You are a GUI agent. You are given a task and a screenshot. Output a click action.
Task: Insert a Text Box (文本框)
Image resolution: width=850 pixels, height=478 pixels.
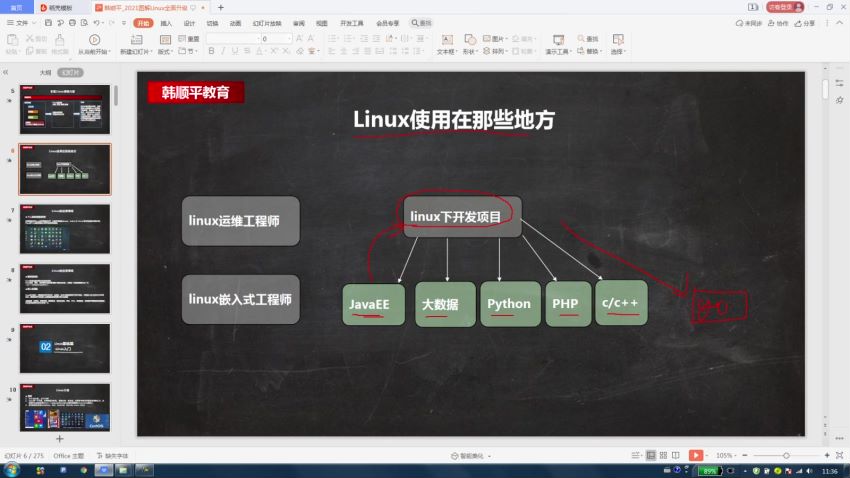point(446,44)
